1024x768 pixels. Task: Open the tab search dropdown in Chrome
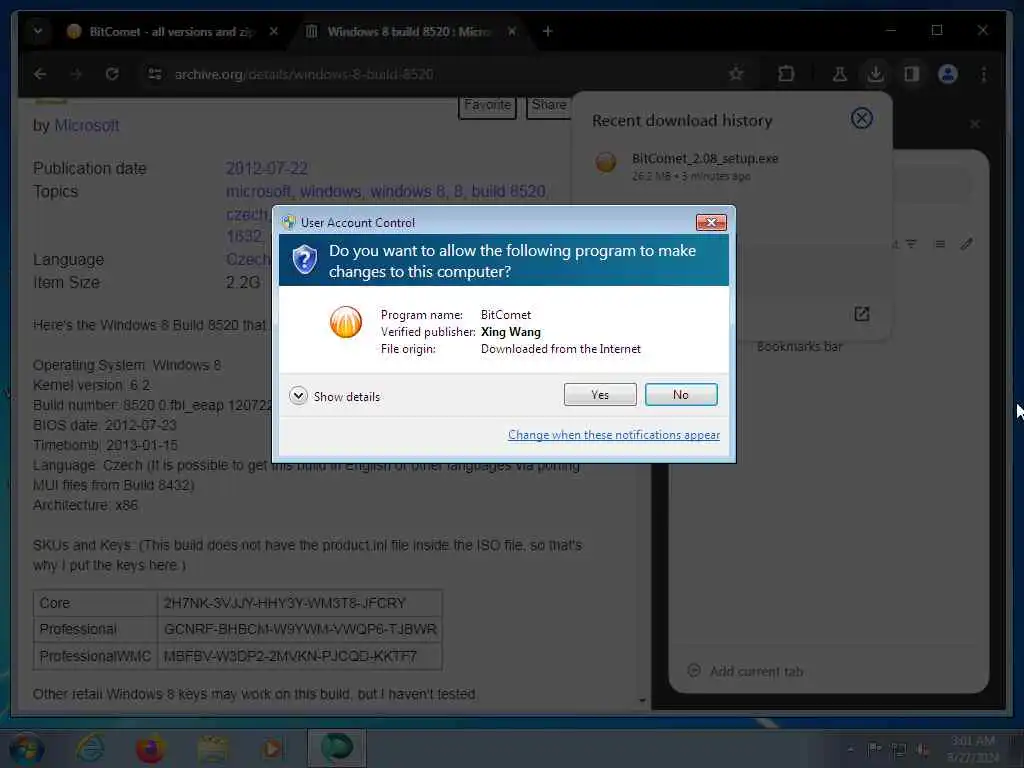pyautogui.click(x=38, y=31)
